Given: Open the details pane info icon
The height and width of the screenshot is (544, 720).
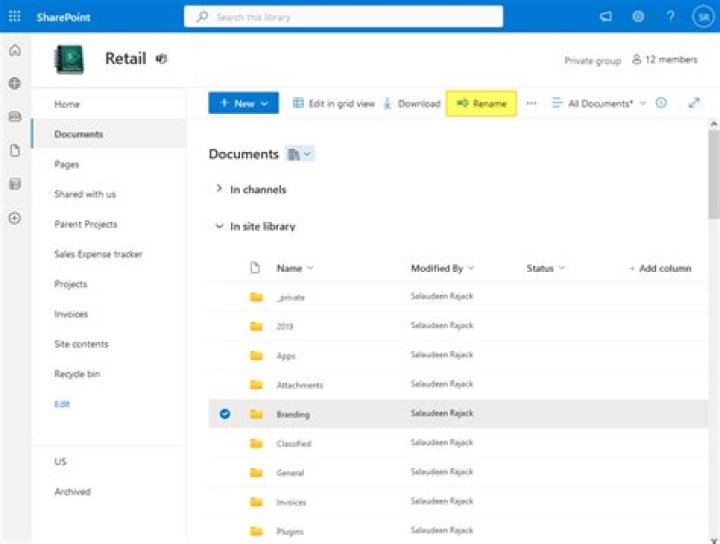Looking at the screenshot, I should [661, 103].
